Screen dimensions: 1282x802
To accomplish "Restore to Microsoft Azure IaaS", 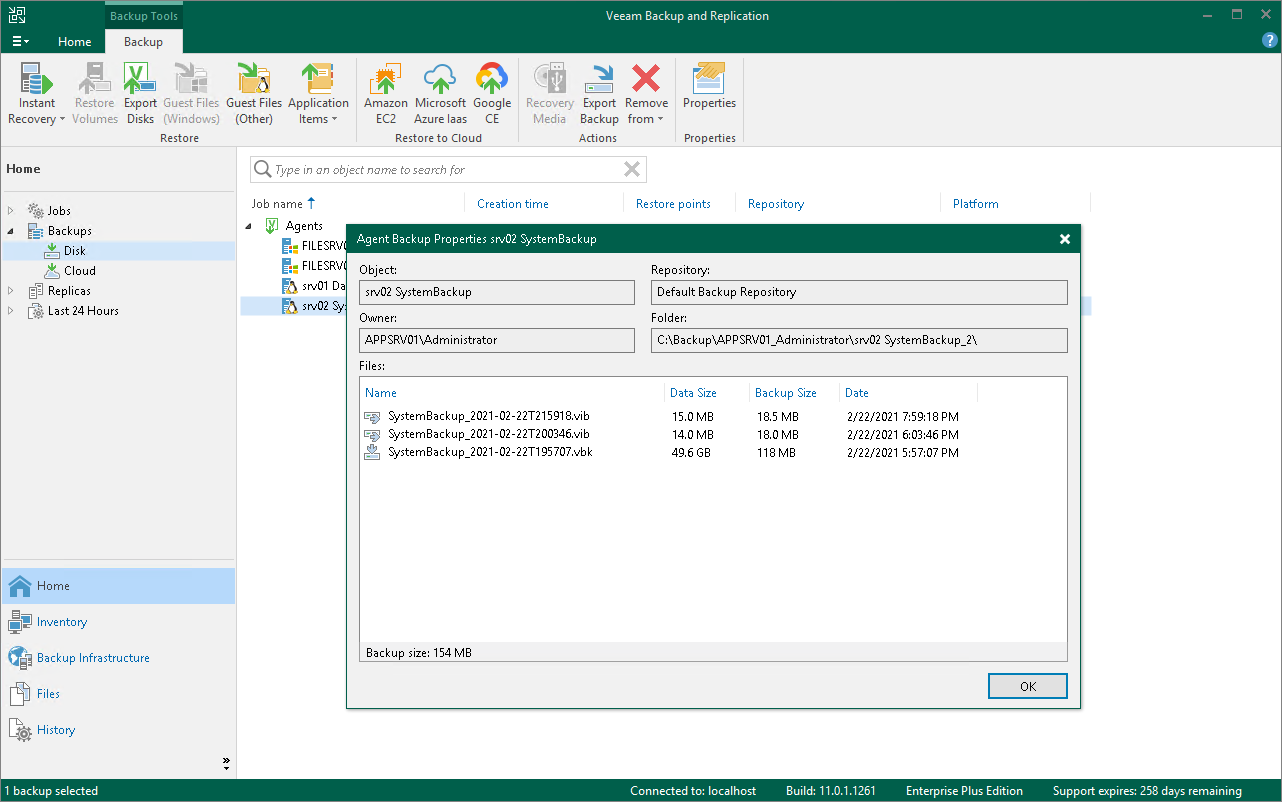I will pos(440,94).
